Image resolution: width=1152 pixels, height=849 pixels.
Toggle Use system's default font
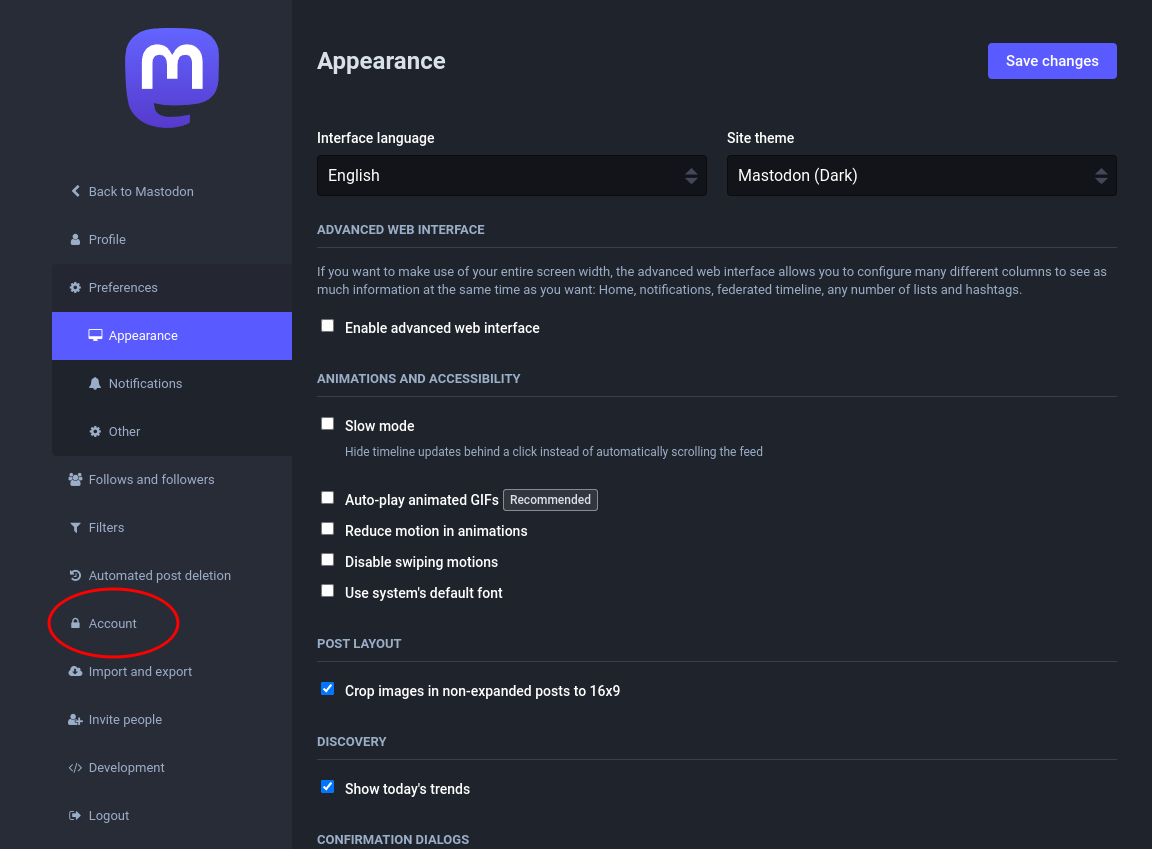328,590
